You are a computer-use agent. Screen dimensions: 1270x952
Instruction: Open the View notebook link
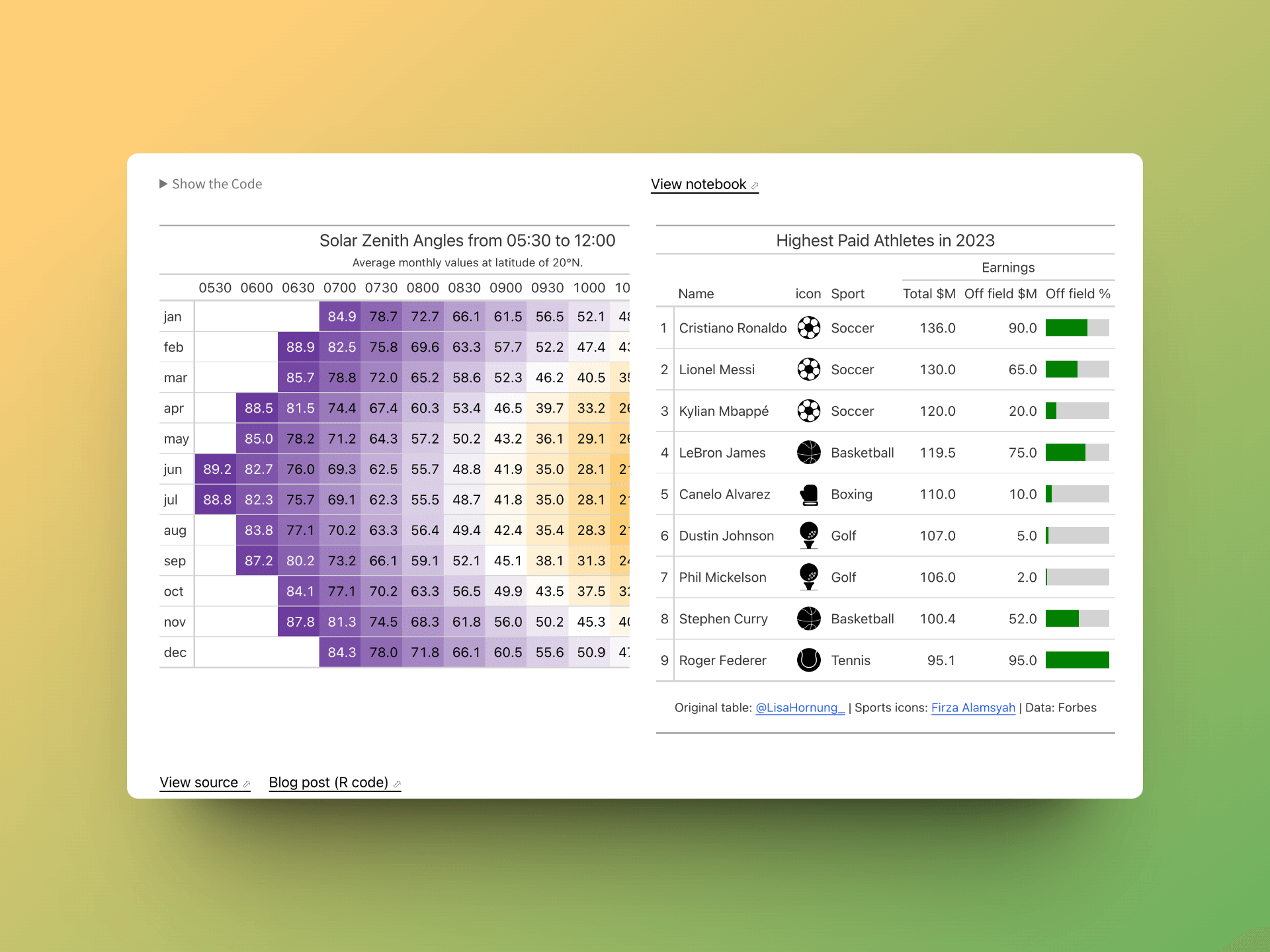(700, 183)
